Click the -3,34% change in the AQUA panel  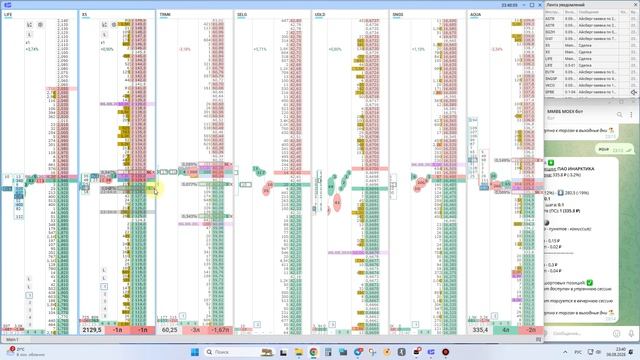pos(496,49)
